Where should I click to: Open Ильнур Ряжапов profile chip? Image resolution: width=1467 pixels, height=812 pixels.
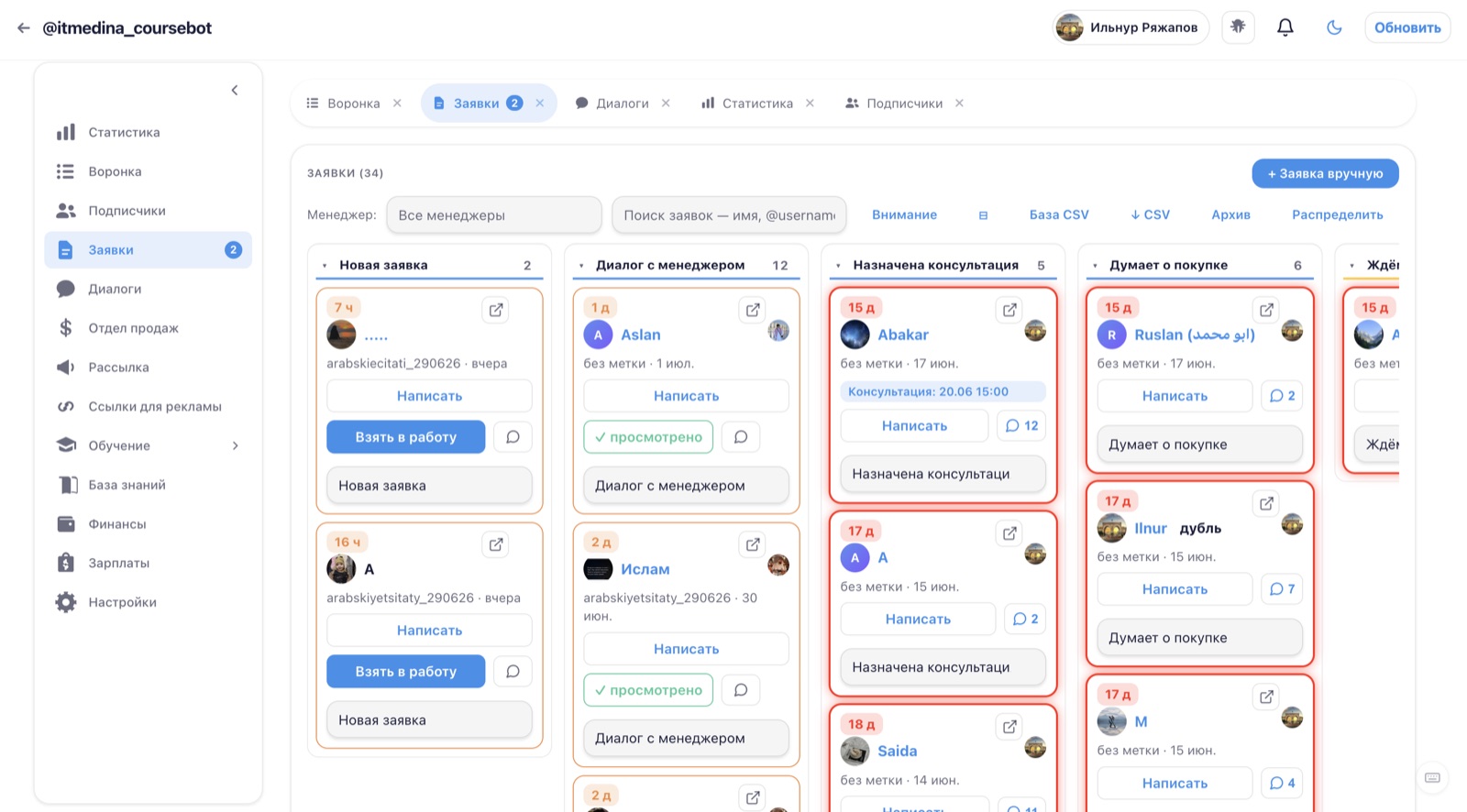pos(1131,27)
